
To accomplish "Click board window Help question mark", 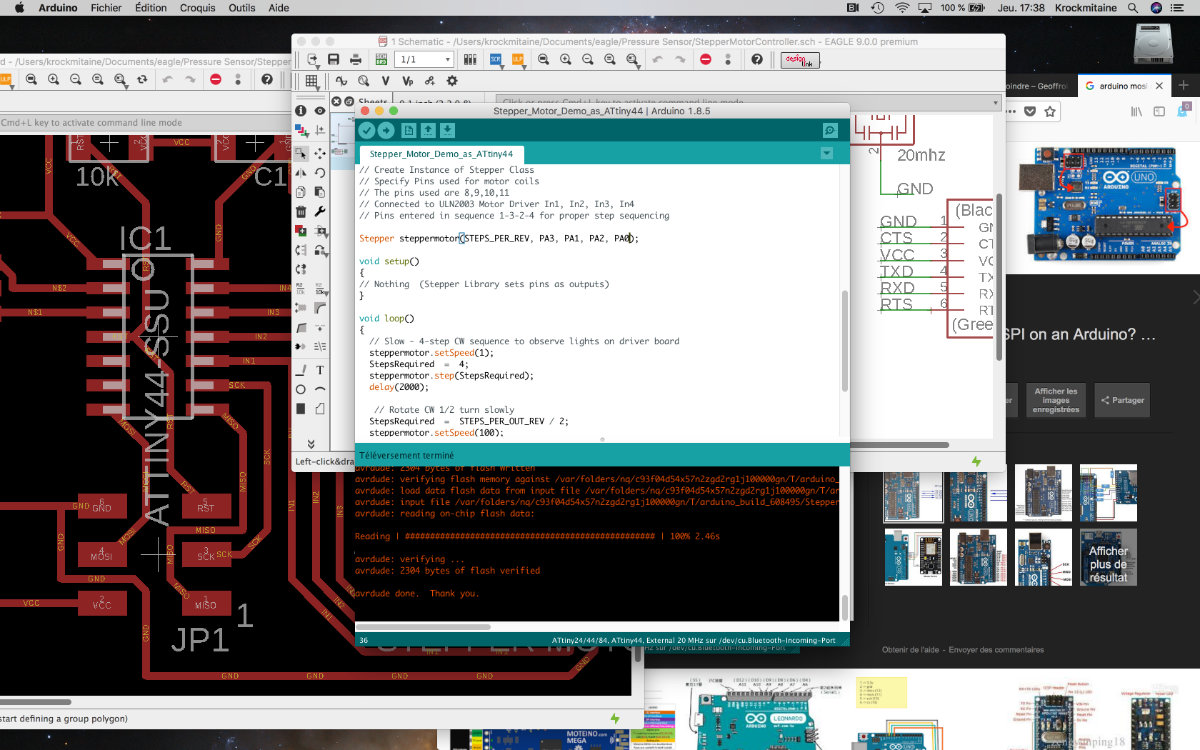I will click(267, 79).
